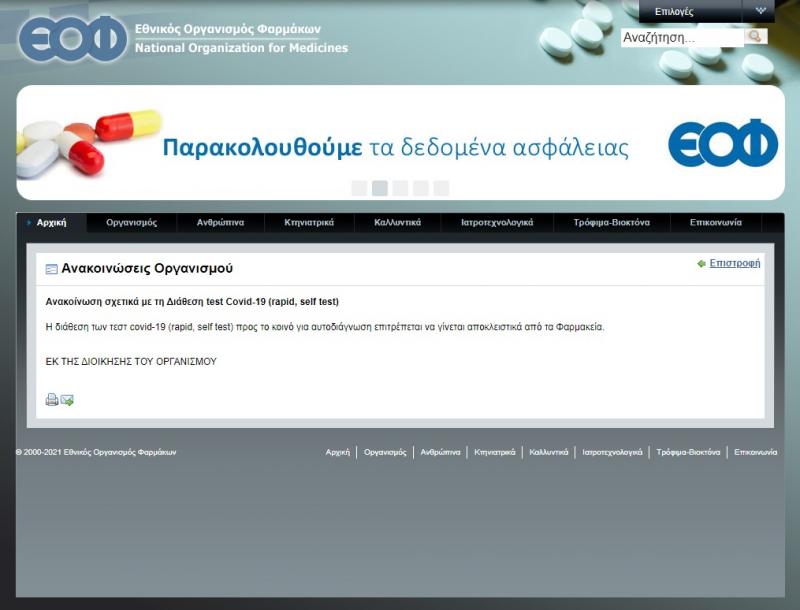Click the footer Οργανισμός link

click(x=385, y=452)
